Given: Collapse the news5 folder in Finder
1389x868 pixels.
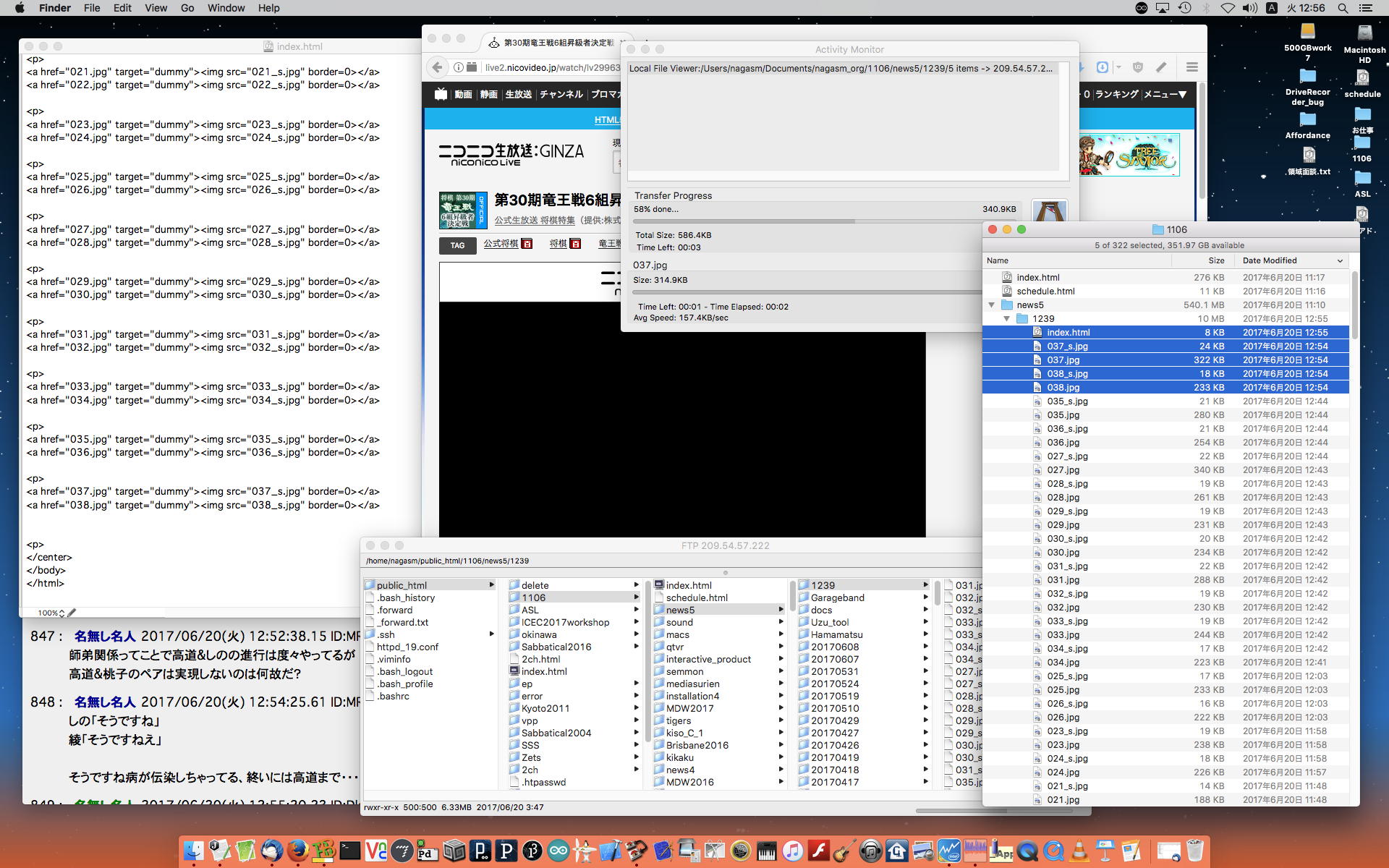Looking at the screenshot, I should pos(992,305).
